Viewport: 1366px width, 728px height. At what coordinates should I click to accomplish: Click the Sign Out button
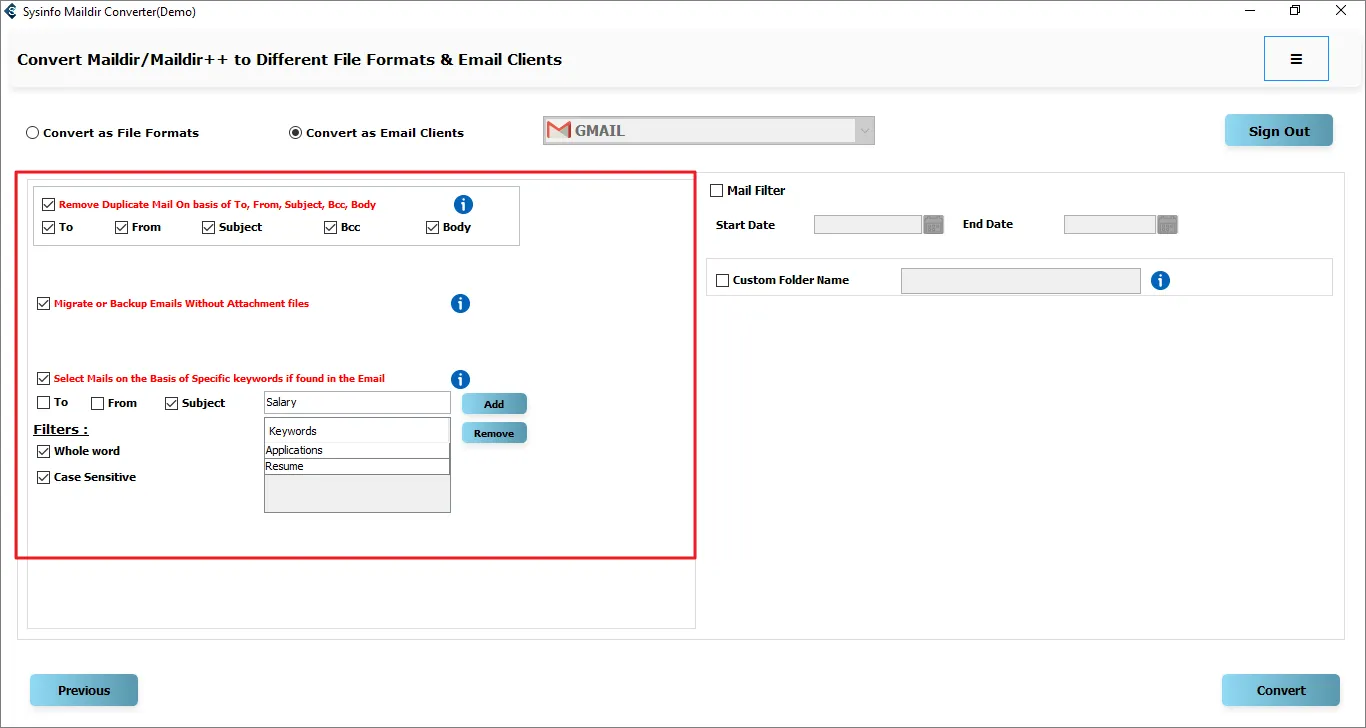[x=1278, y=131]
